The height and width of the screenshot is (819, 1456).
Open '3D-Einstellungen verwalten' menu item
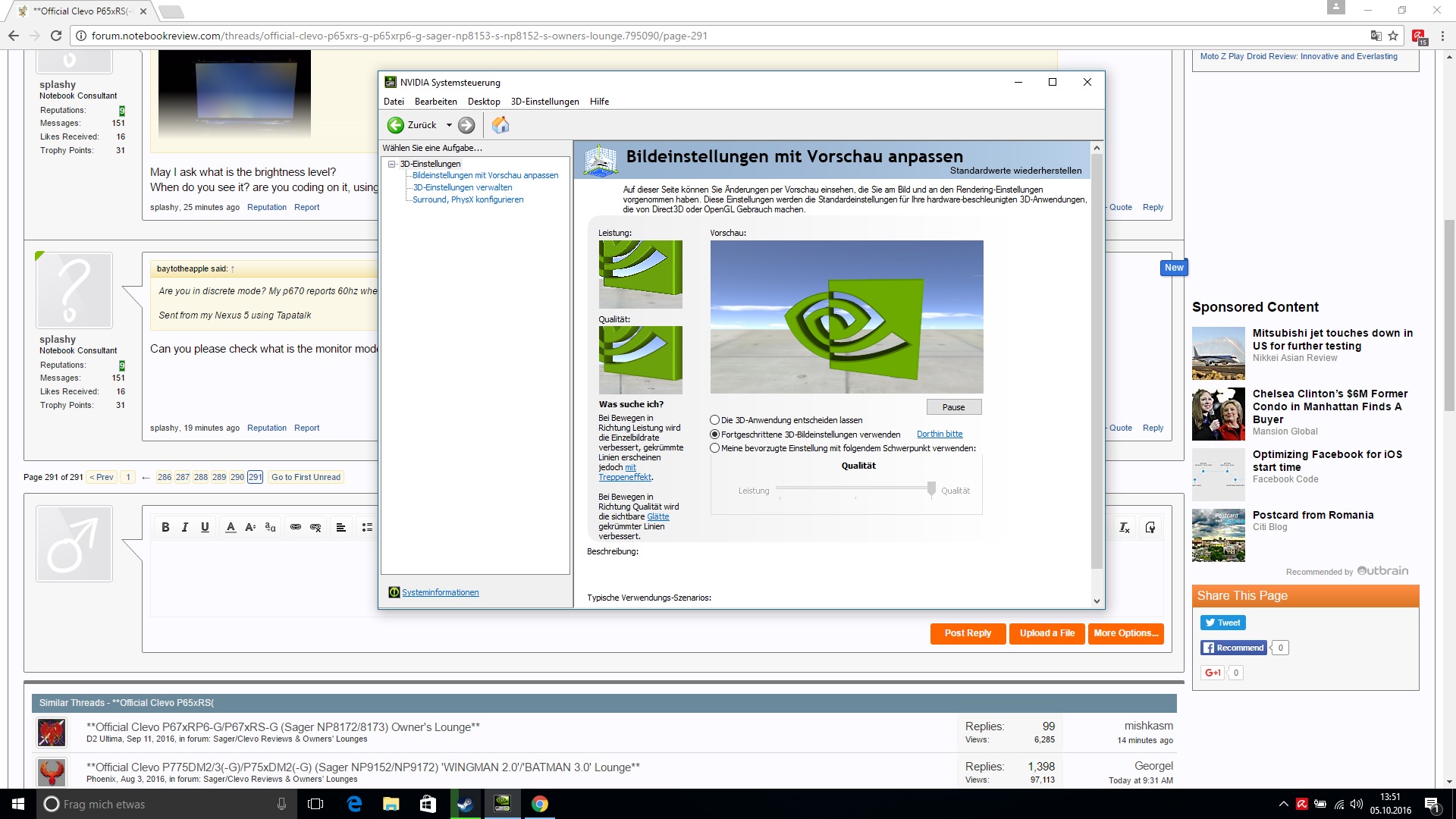click(462, 187)
